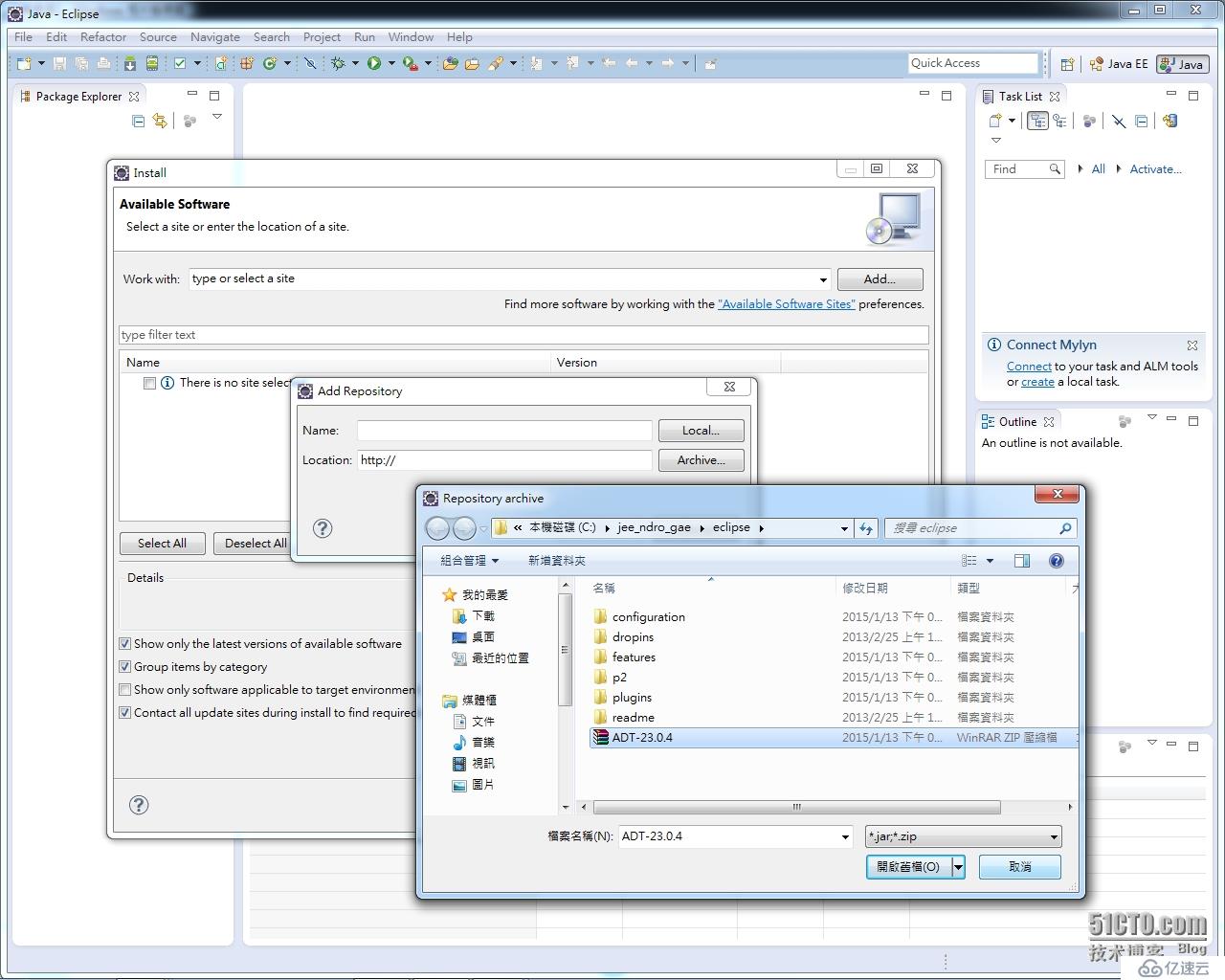The image size is (1225, 980).
Task: Click the Available Software Sites link
Action: pyautogui.click(x=787, y=304)
